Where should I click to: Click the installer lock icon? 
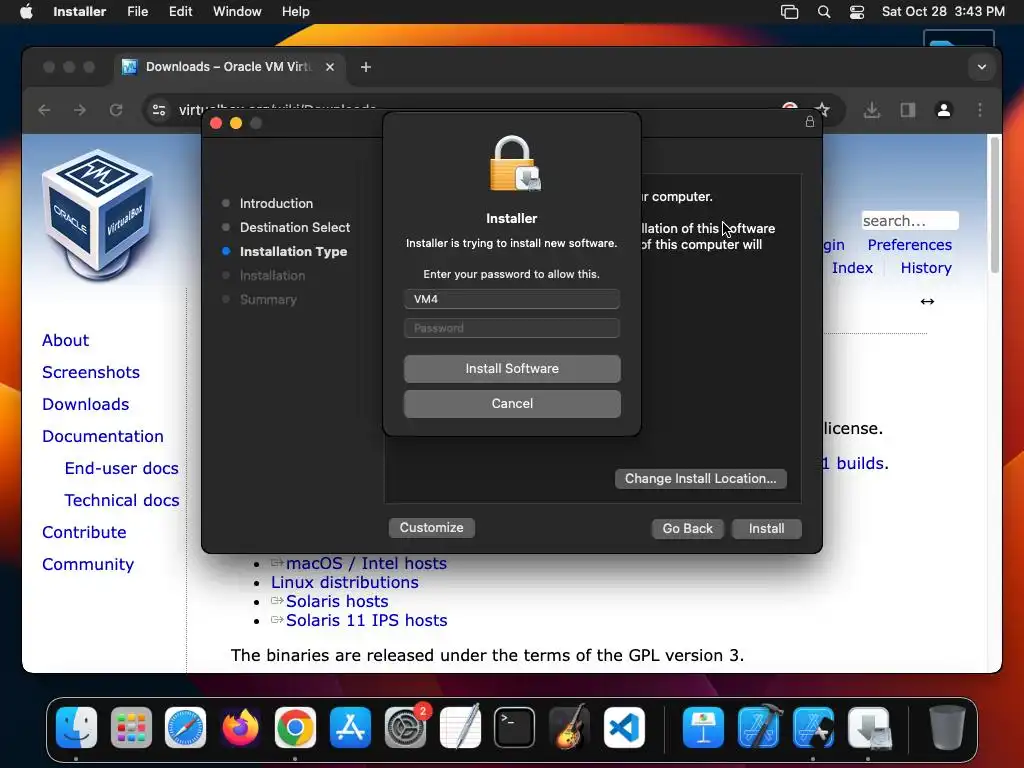click(x=810, y=121)
